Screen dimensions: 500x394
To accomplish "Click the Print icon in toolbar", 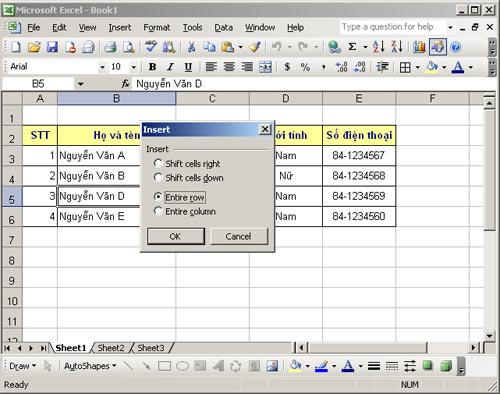I will (x=110, y=47).
